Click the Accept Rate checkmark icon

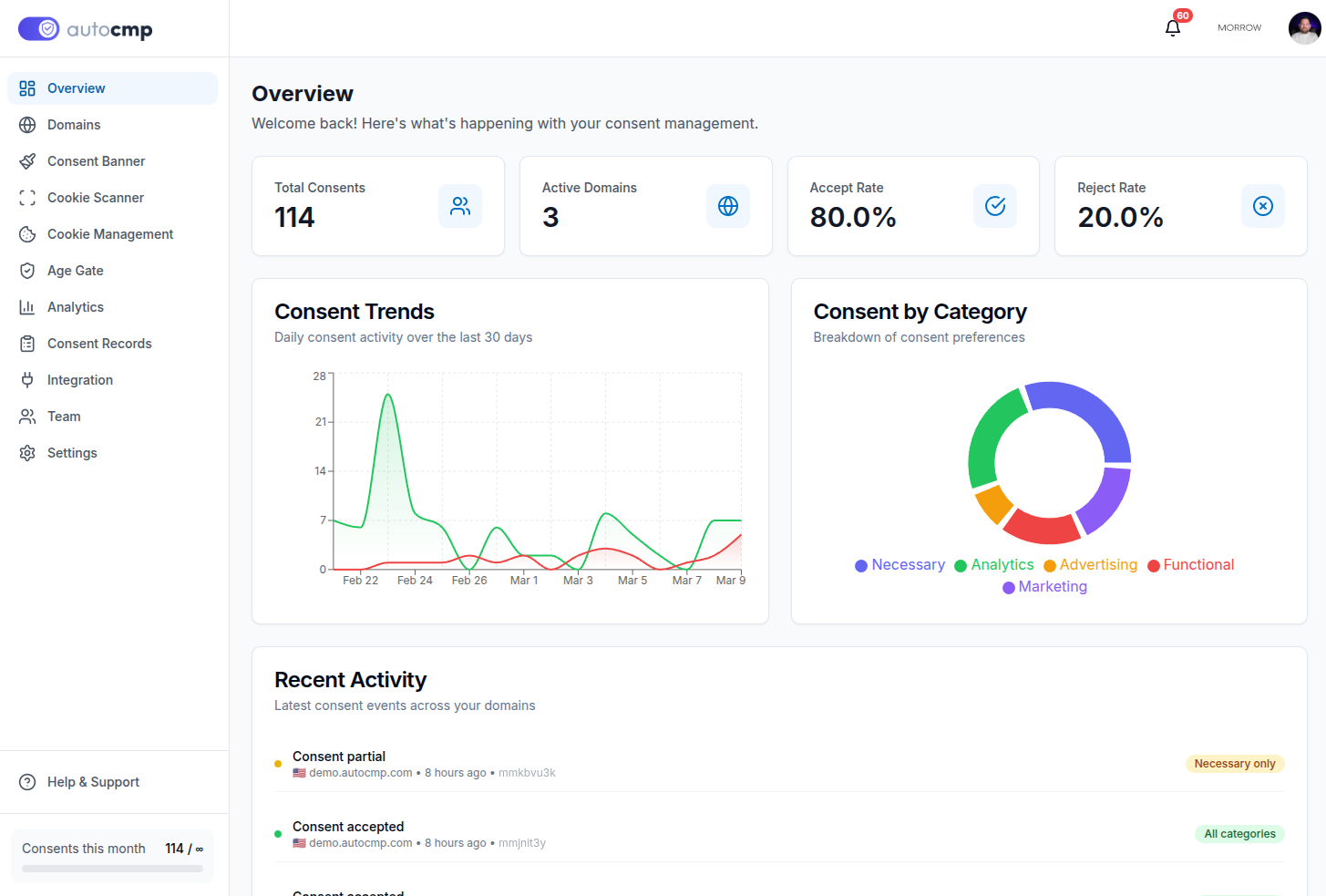[995, 206]
